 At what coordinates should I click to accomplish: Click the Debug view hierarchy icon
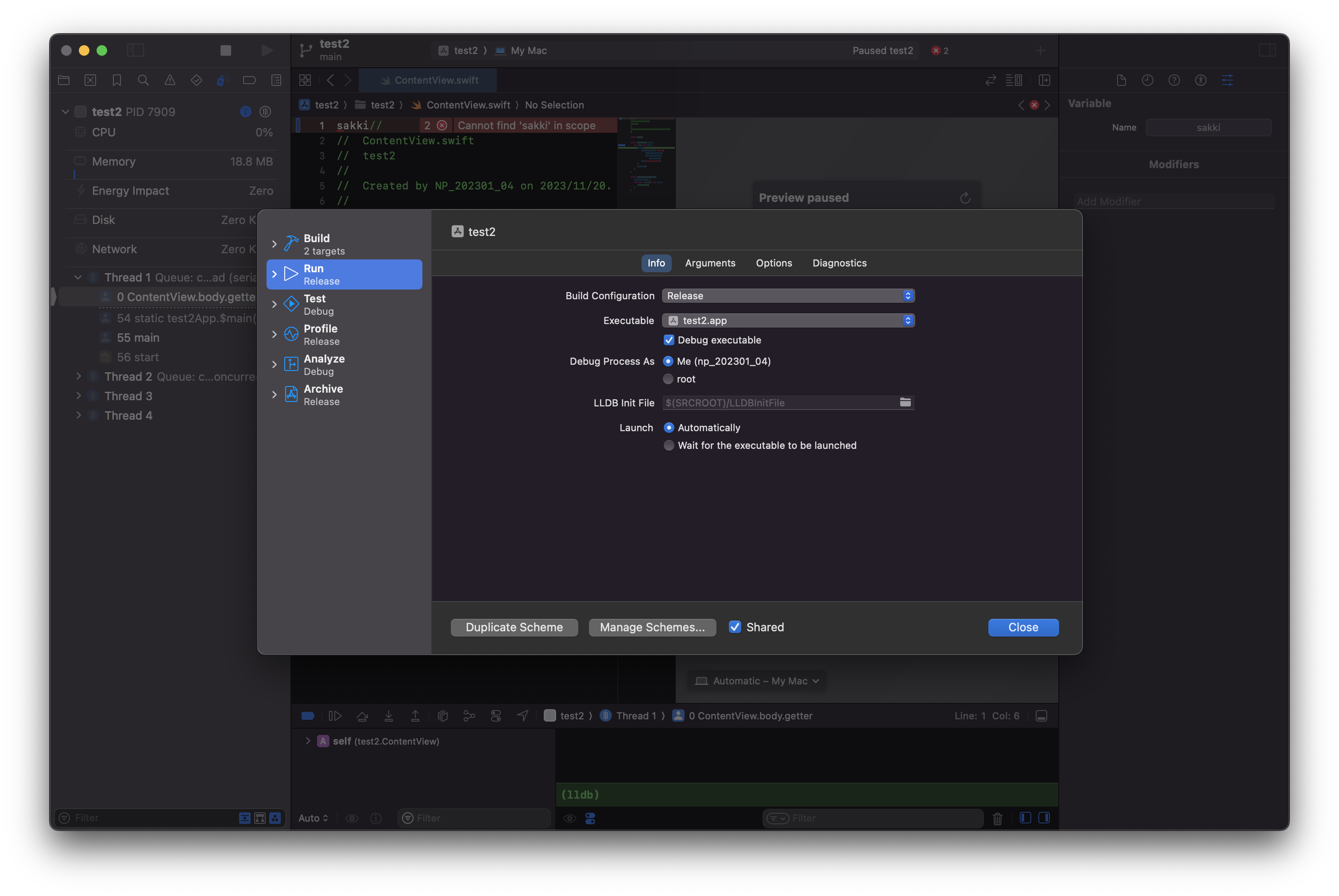[x=442, y=715]
